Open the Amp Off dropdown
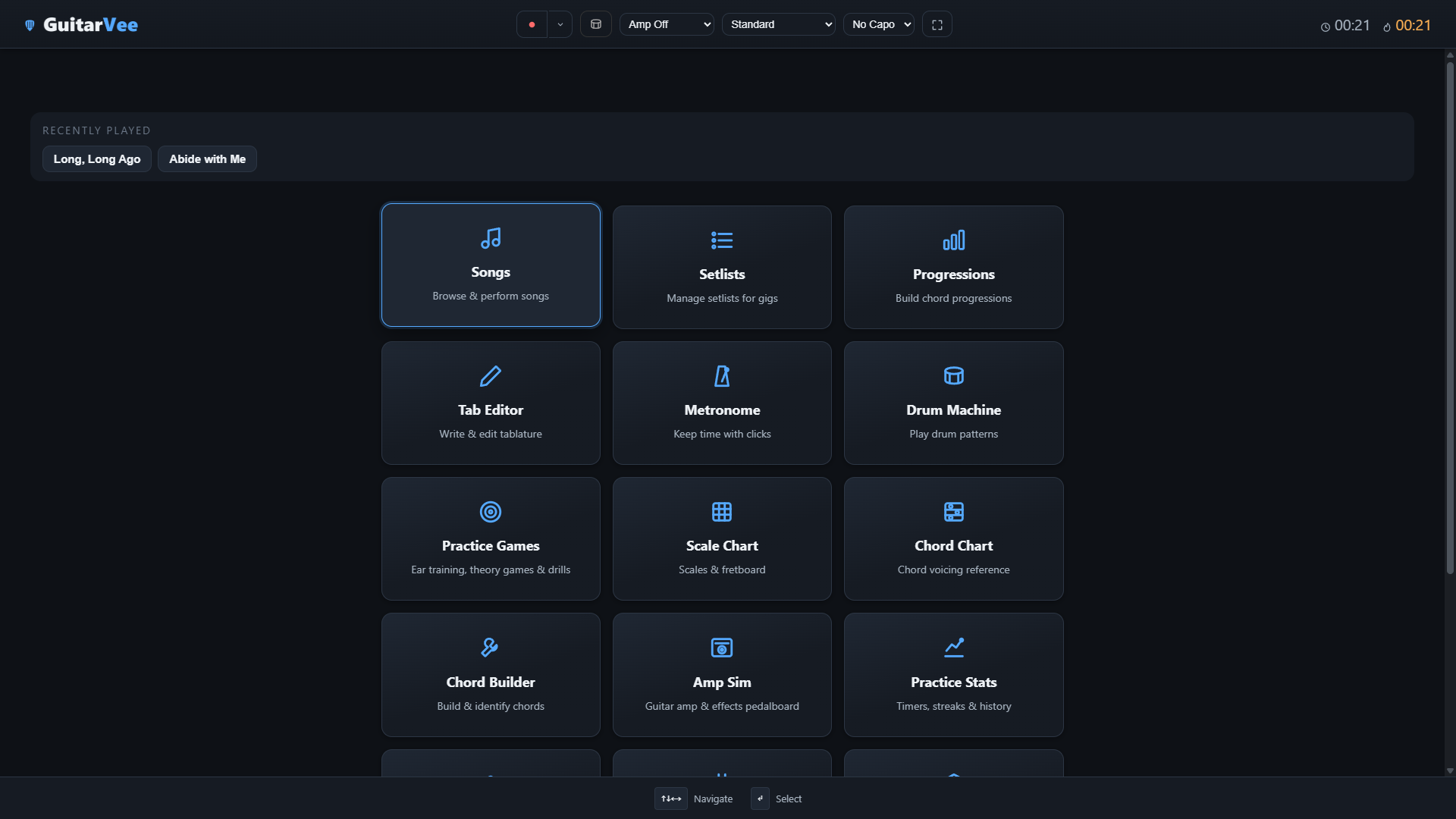Viewport: 1456px width, 819px height. tap(667, 24)
